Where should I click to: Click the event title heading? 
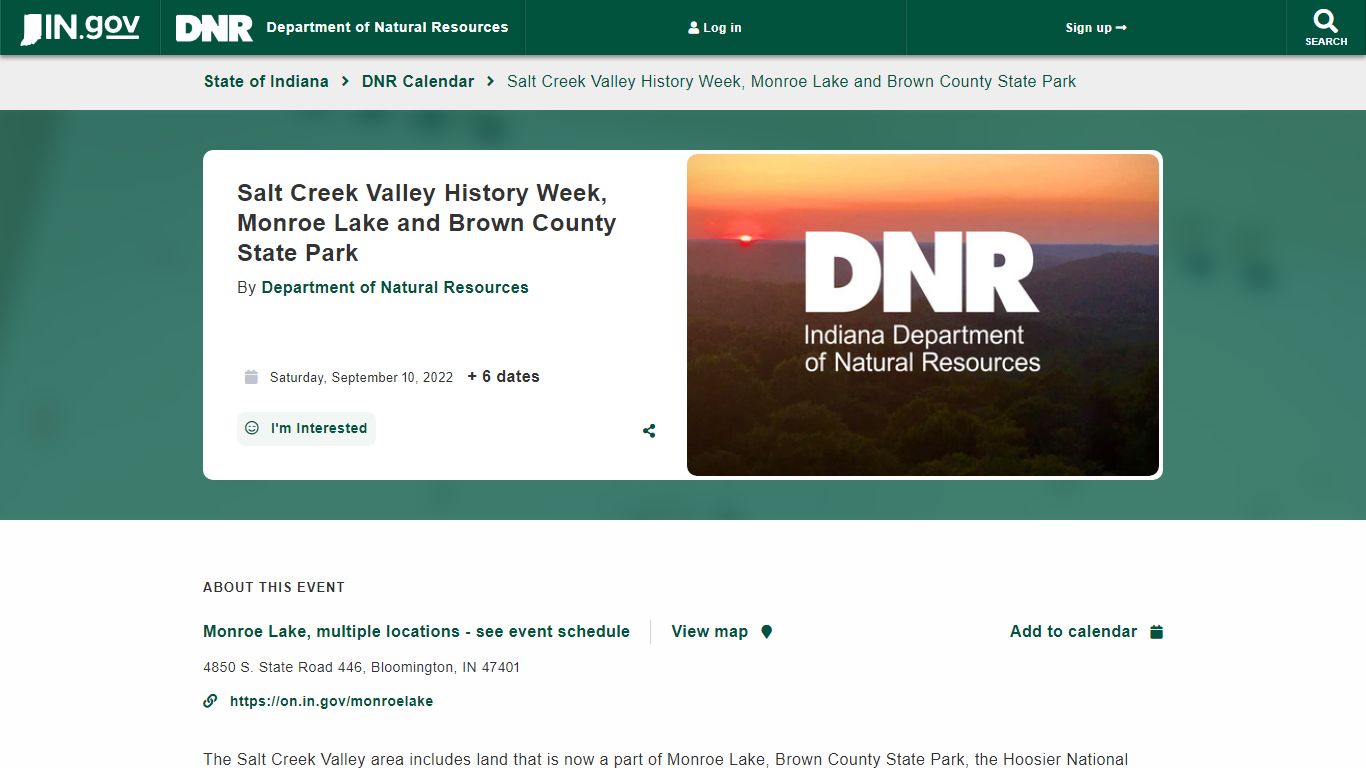point(427,223)
